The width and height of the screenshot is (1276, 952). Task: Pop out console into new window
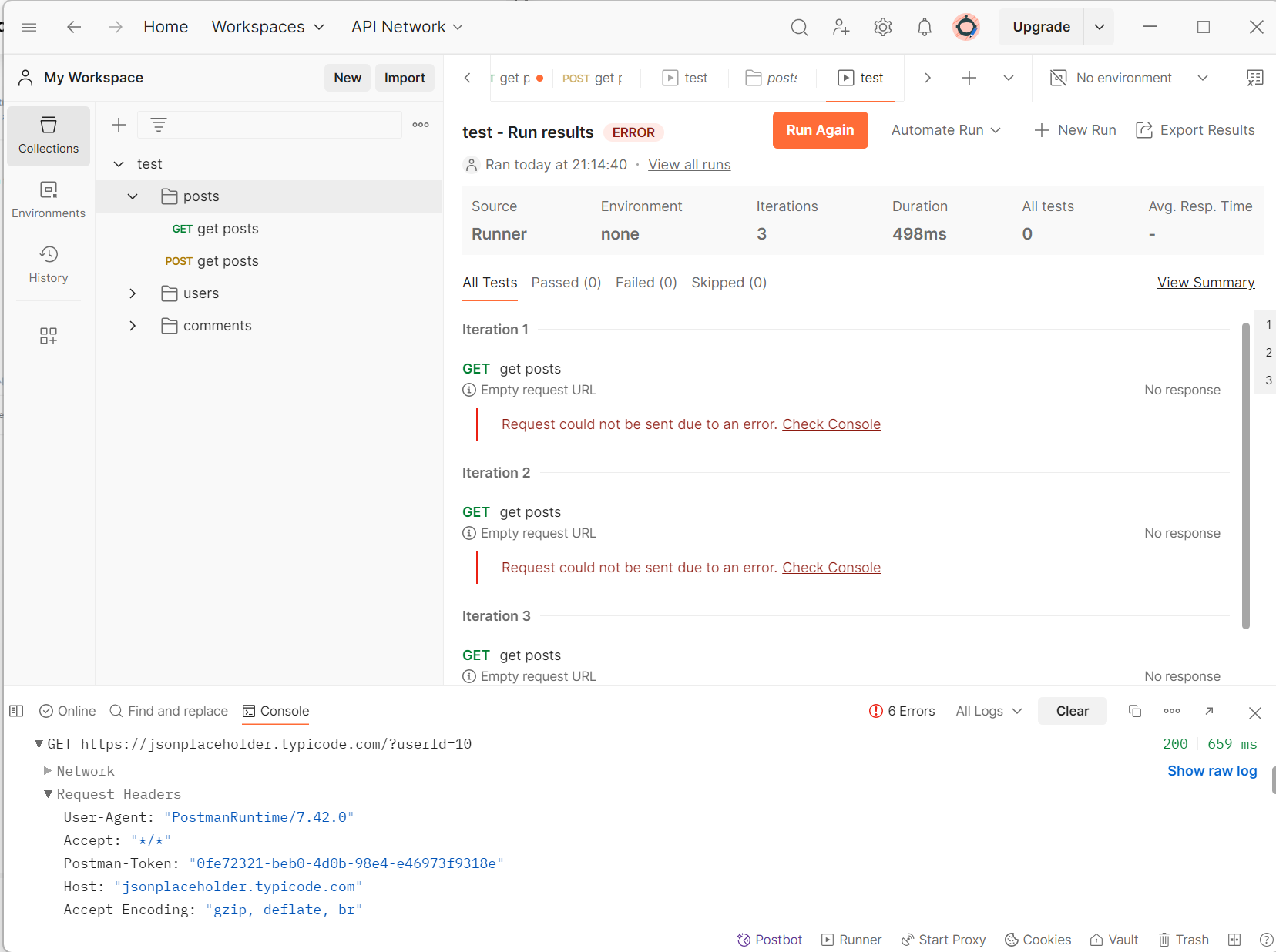(x=1210, y=711)
